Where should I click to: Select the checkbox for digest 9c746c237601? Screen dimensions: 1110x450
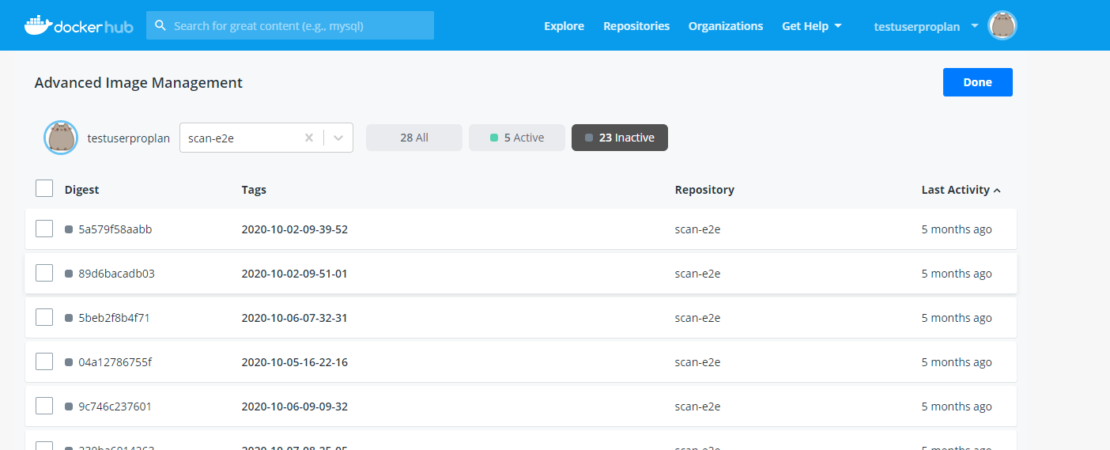pos(44,406)
